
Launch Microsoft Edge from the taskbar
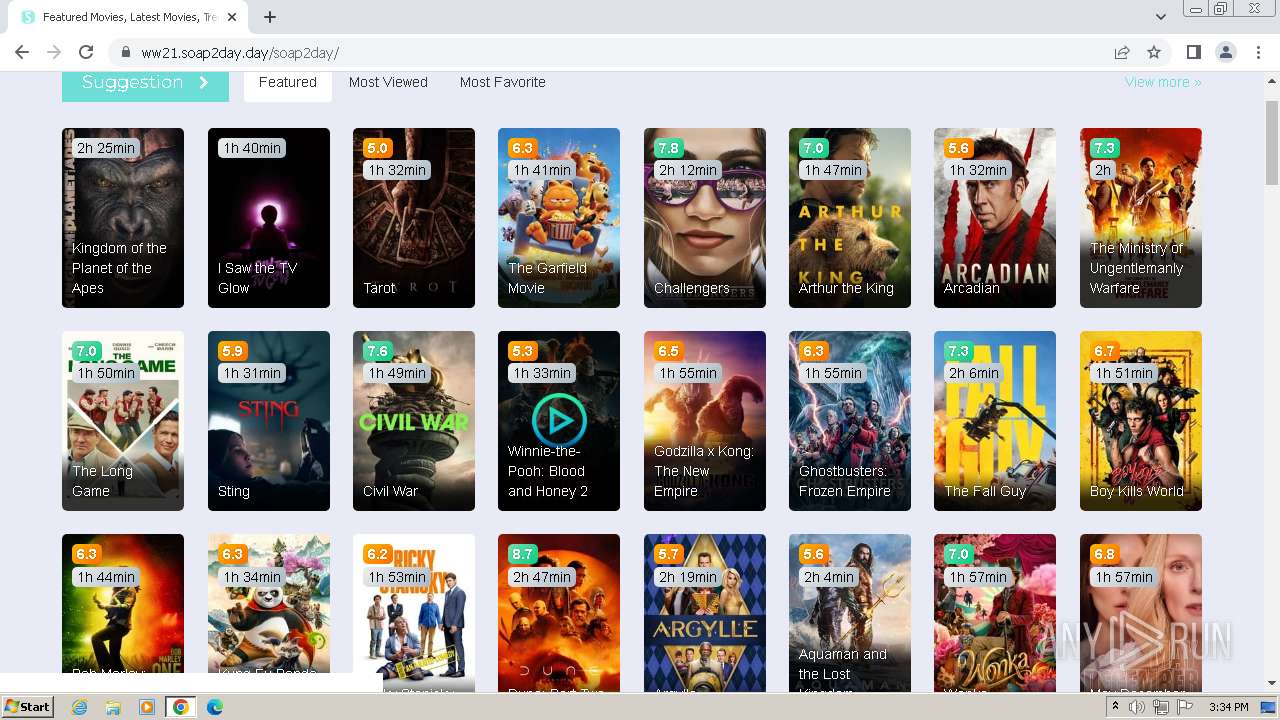[x=214, y=707]
